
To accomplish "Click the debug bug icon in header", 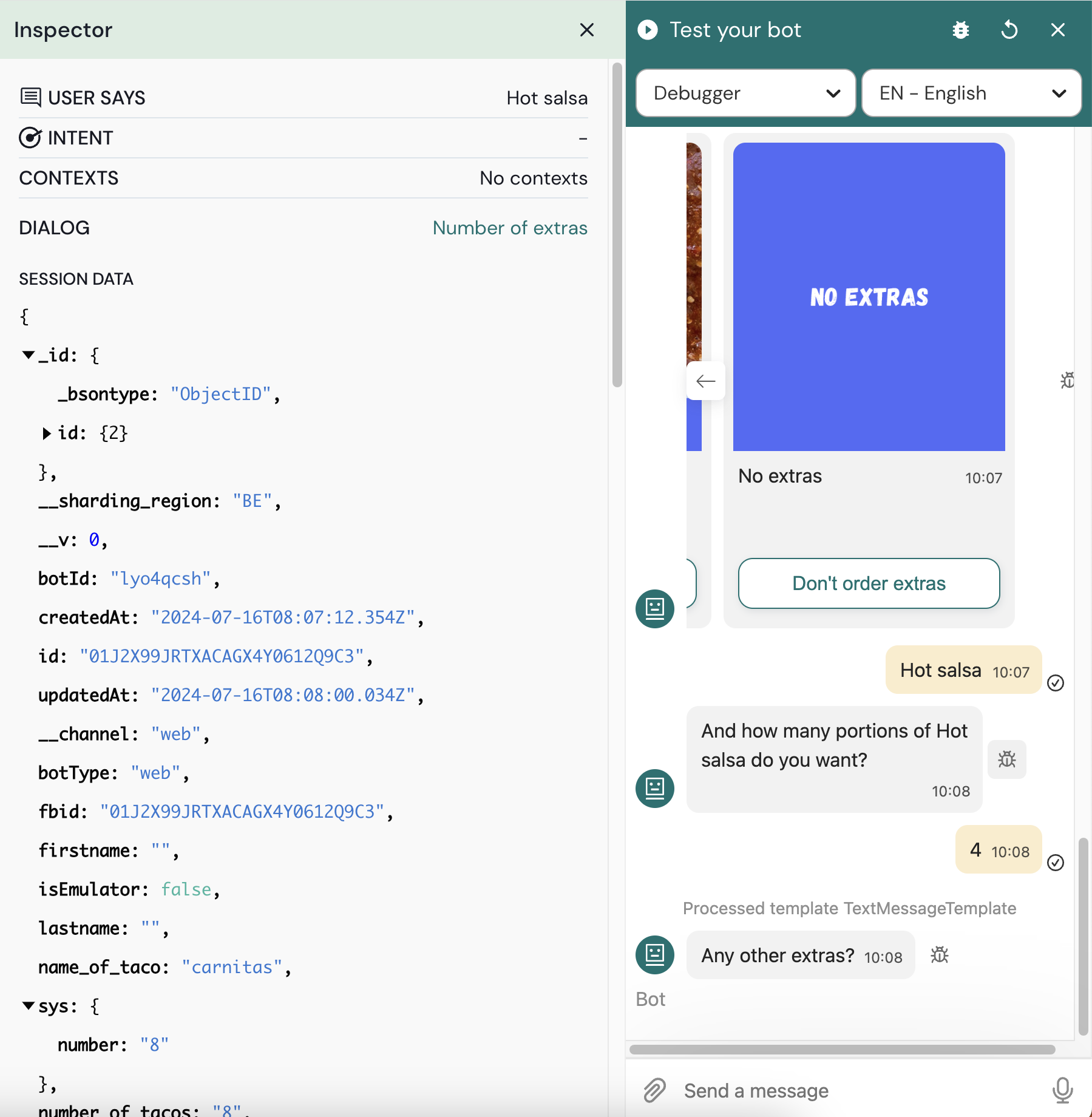I will coord(960,30).
